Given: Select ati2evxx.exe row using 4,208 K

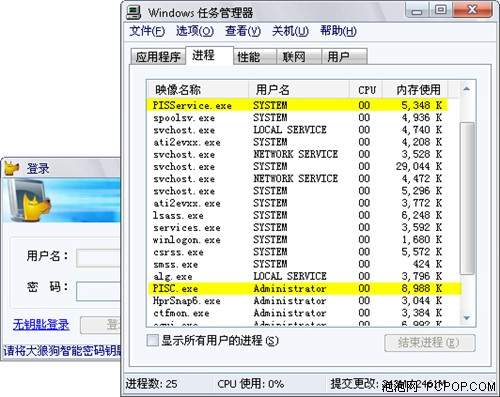Looking at the screenshot, I should tap(298, 142).
